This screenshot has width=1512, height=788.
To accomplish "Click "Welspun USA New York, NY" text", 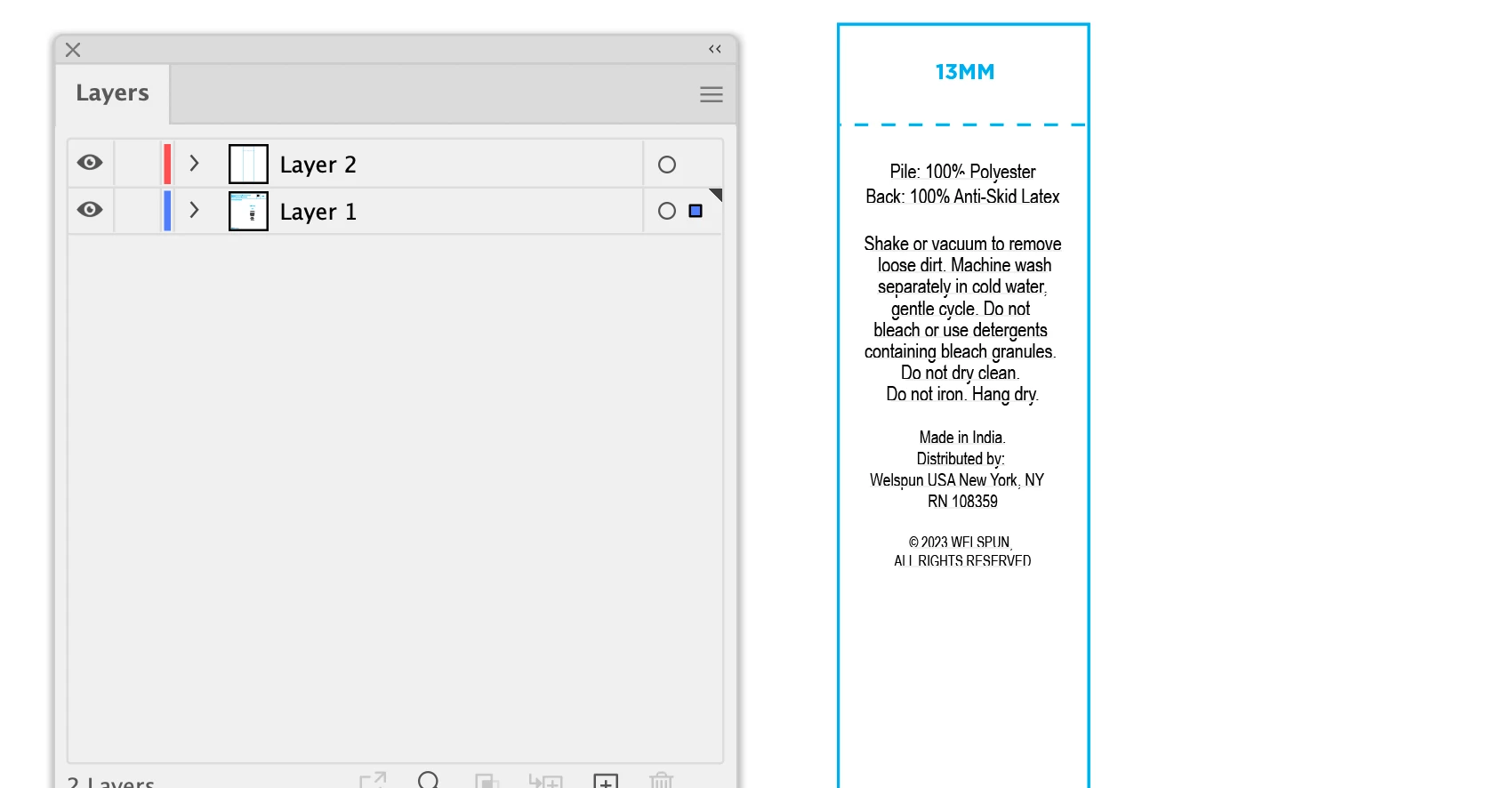I will (x=957, y=480).
